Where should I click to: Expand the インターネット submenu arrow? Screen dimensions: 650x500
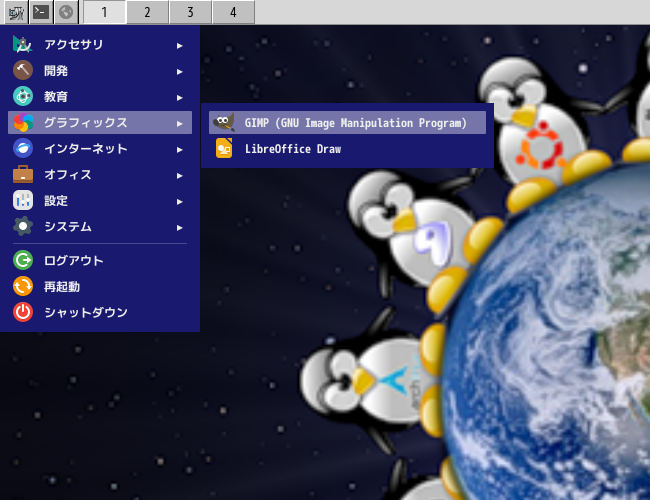[179, 150]
